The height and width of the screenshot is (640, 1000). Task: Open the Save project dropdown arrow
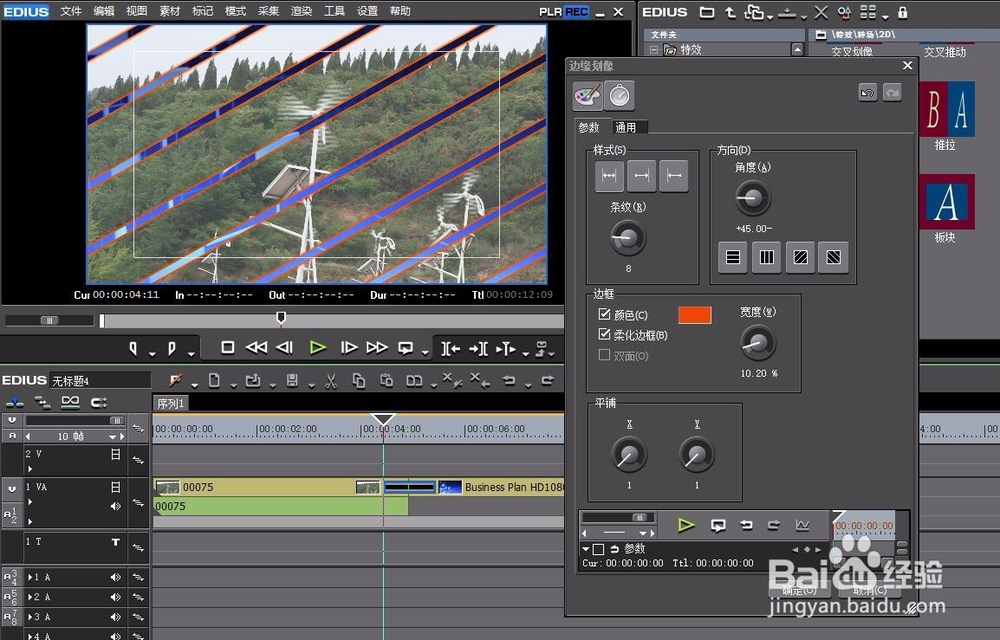[x=311, y=385]
